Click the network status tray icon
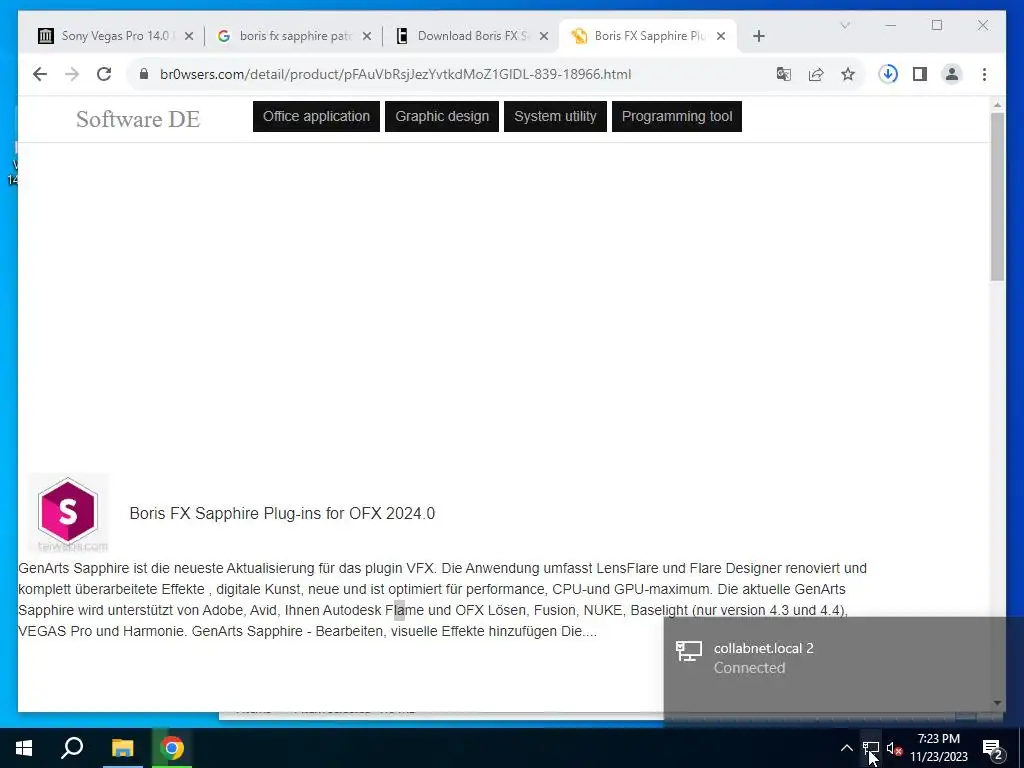1024x768 pixels. [871, 748]
